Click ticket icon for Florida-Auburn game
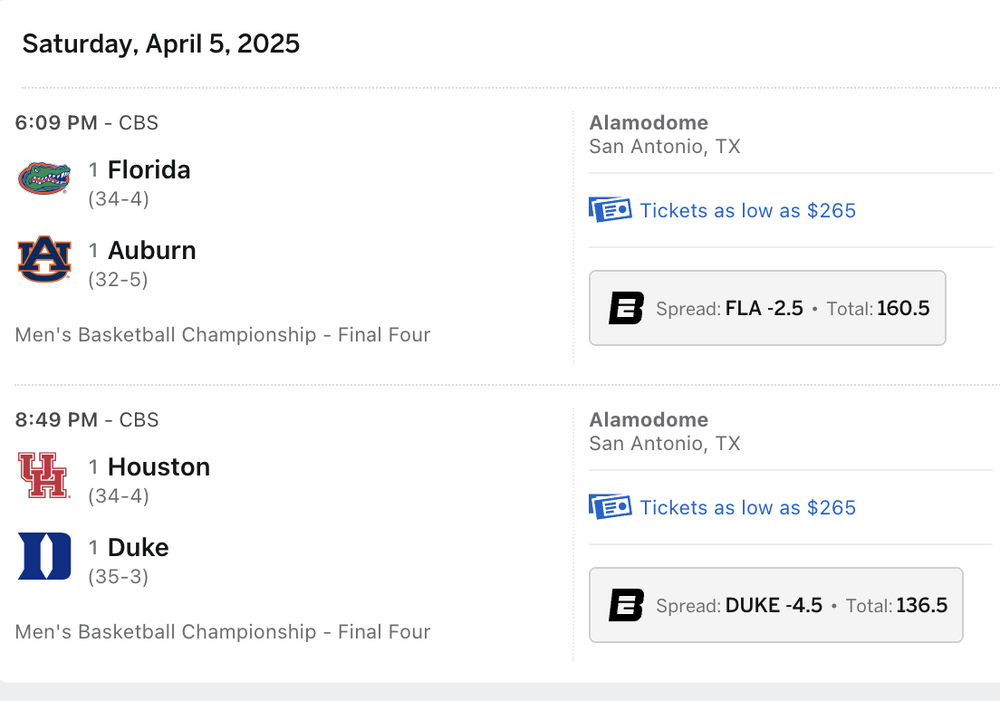Image resolution: width=1000 pixels, height=701 pixels. coord(610,210)
